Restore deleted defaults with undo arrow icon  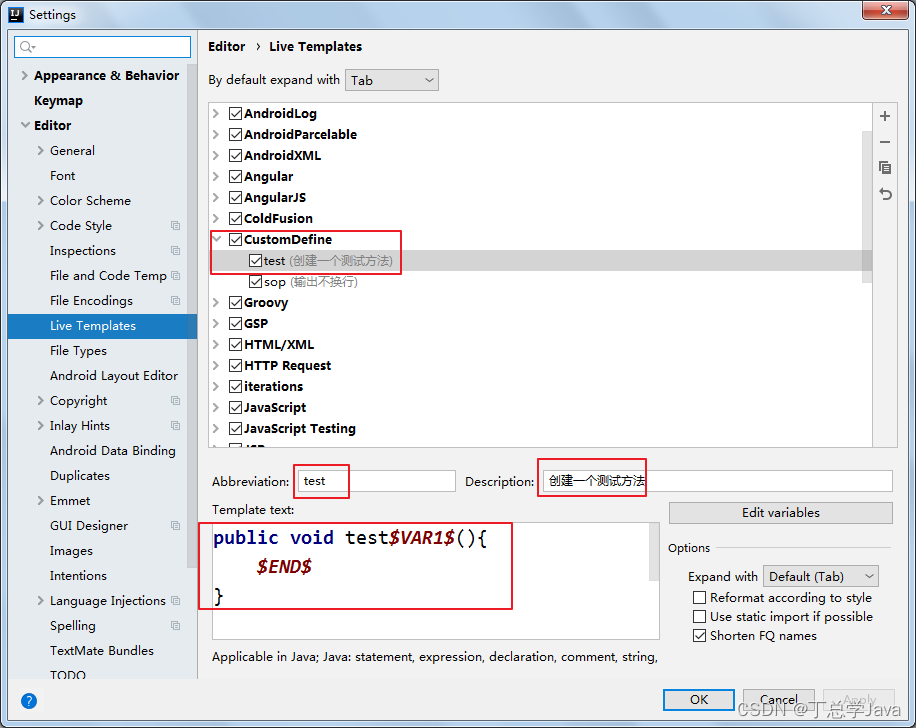885,194
